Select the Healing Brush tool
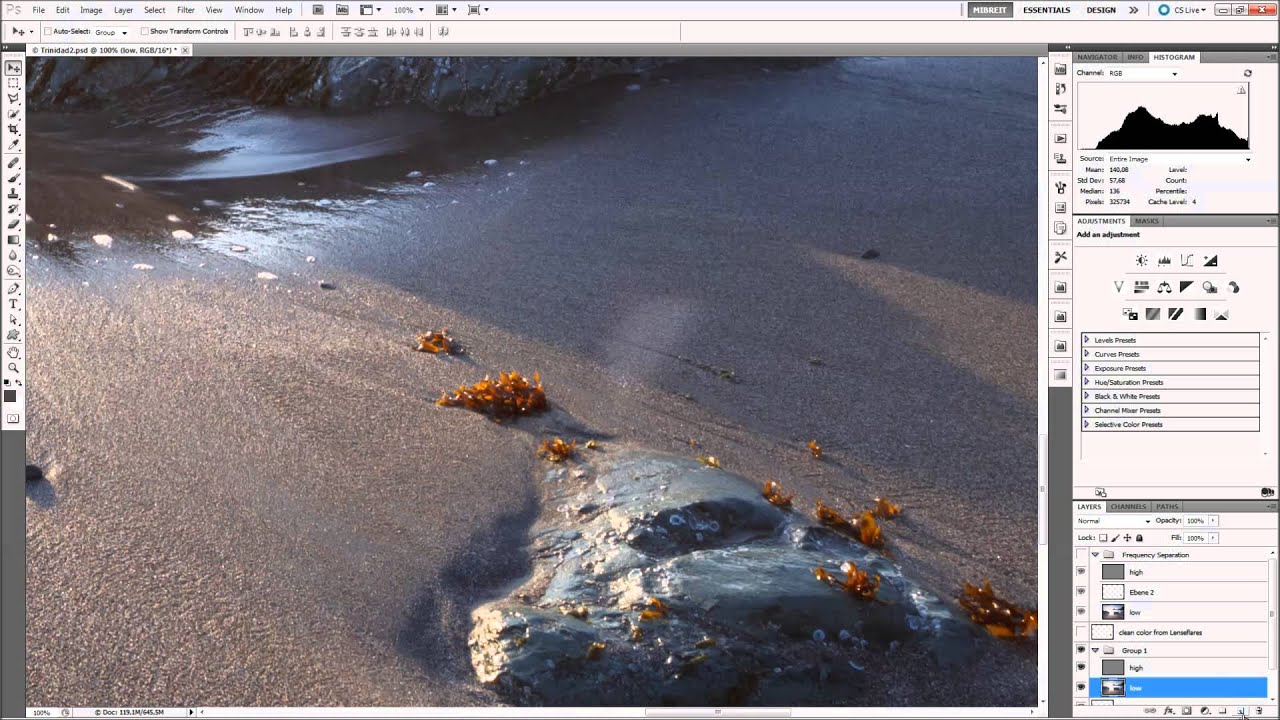The image size is (1280, 720). (14, 162)
